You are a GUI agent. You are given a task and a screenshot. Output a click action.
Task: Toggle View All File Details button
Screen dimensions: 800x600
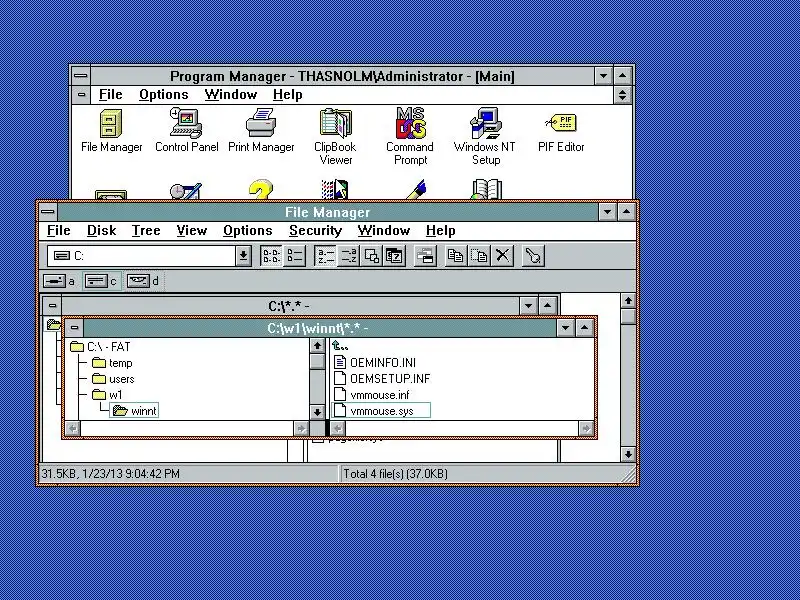tap(294, 256)
